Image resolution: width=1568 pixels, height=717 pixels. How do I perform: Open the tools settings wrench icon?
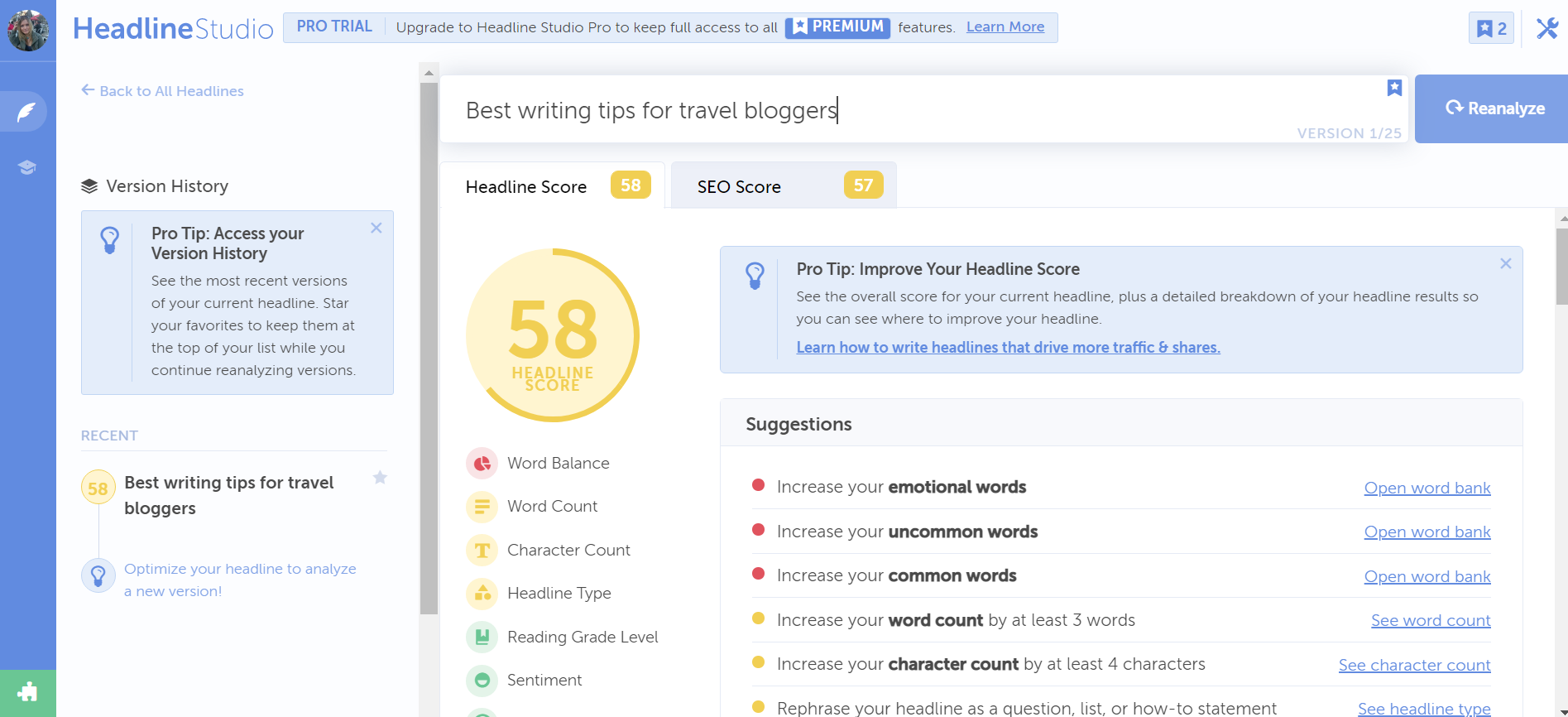point(1546,28)
